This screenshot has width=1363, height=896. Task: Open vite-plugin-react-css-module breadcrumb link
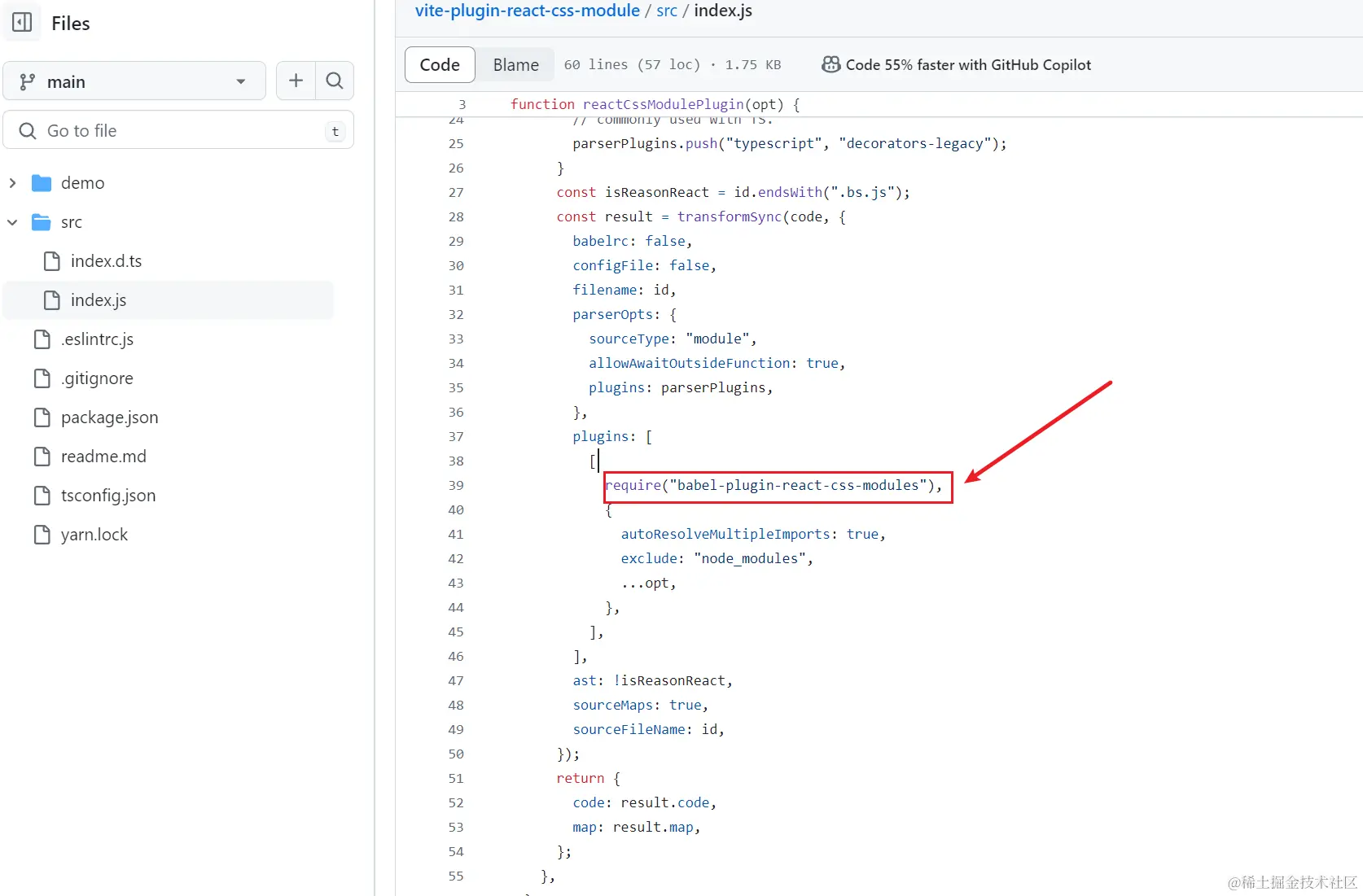(528, 11)
